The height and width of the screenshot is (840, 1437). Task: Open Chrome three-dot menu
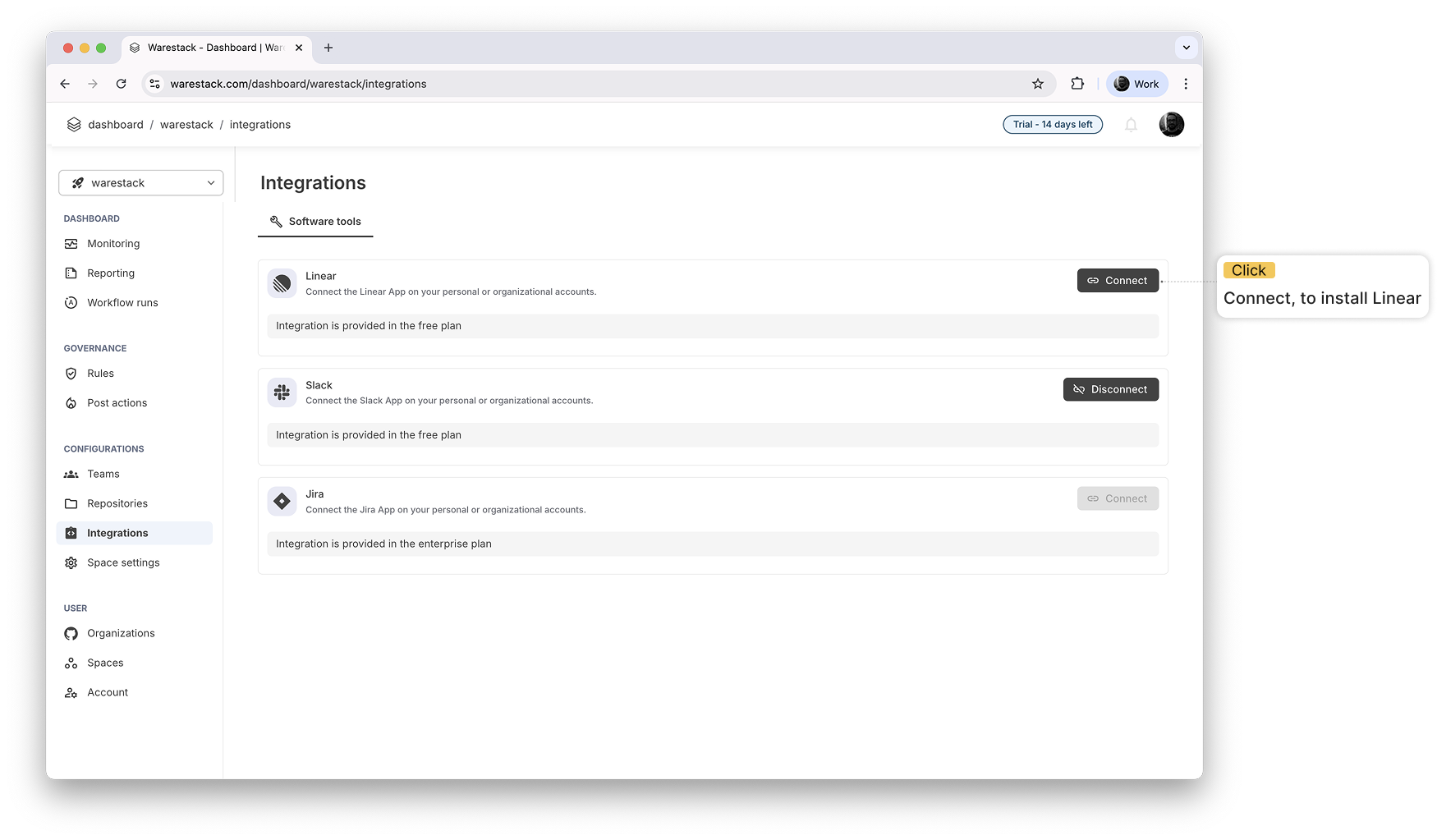point(1185,84)
